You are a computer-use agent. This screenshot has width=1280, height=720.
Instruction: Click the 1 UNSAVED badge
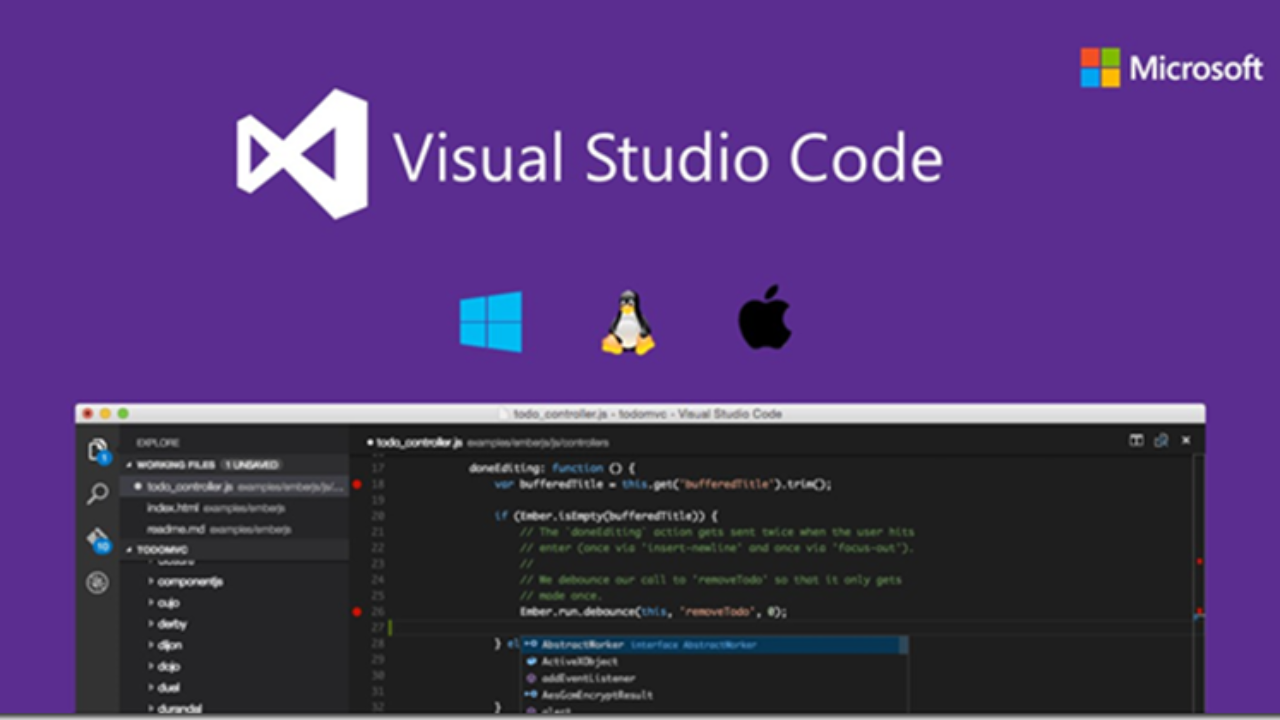[x=252, y=465]
